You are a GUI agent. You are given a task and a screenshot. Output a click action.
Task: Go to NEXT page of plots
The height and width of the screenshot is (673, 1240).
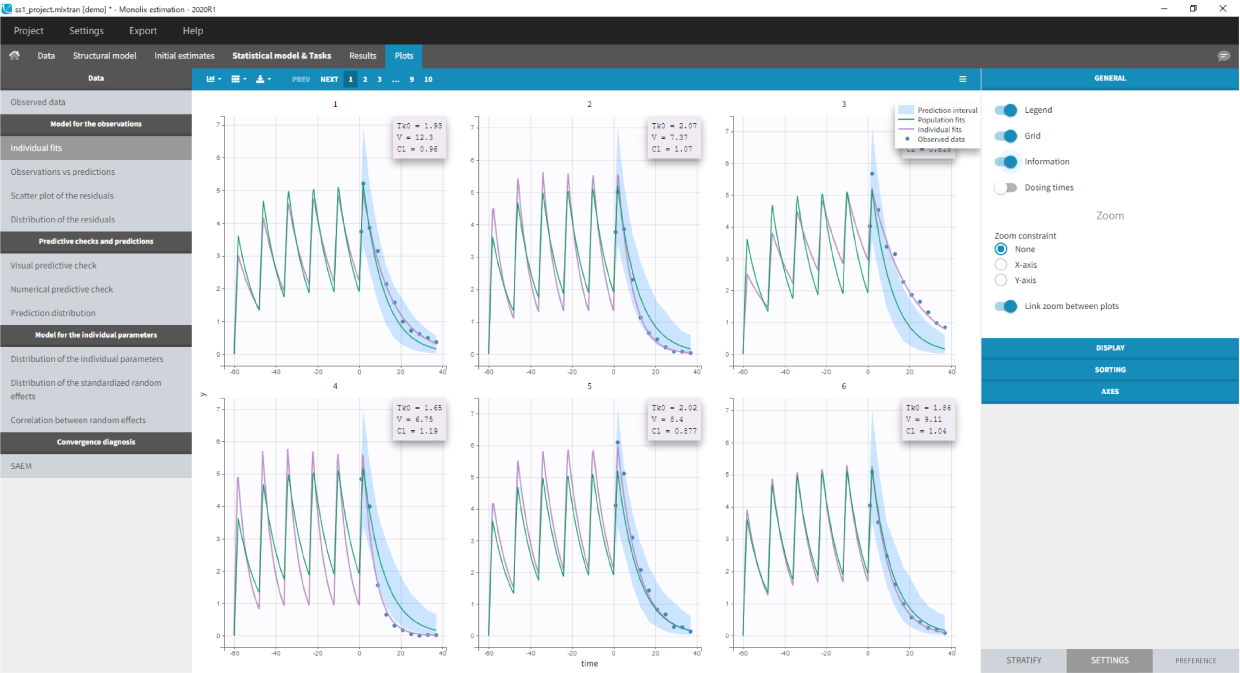coord(329,79)
